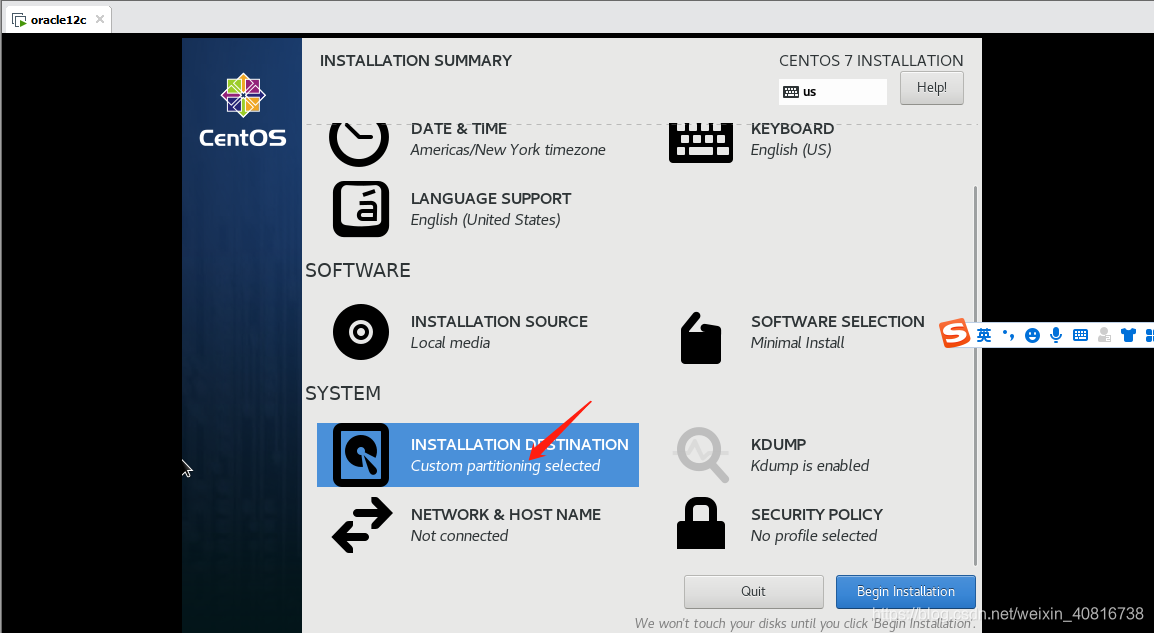
Task: Open the Keyboard layout icon
Action: (x=701, y=143)
